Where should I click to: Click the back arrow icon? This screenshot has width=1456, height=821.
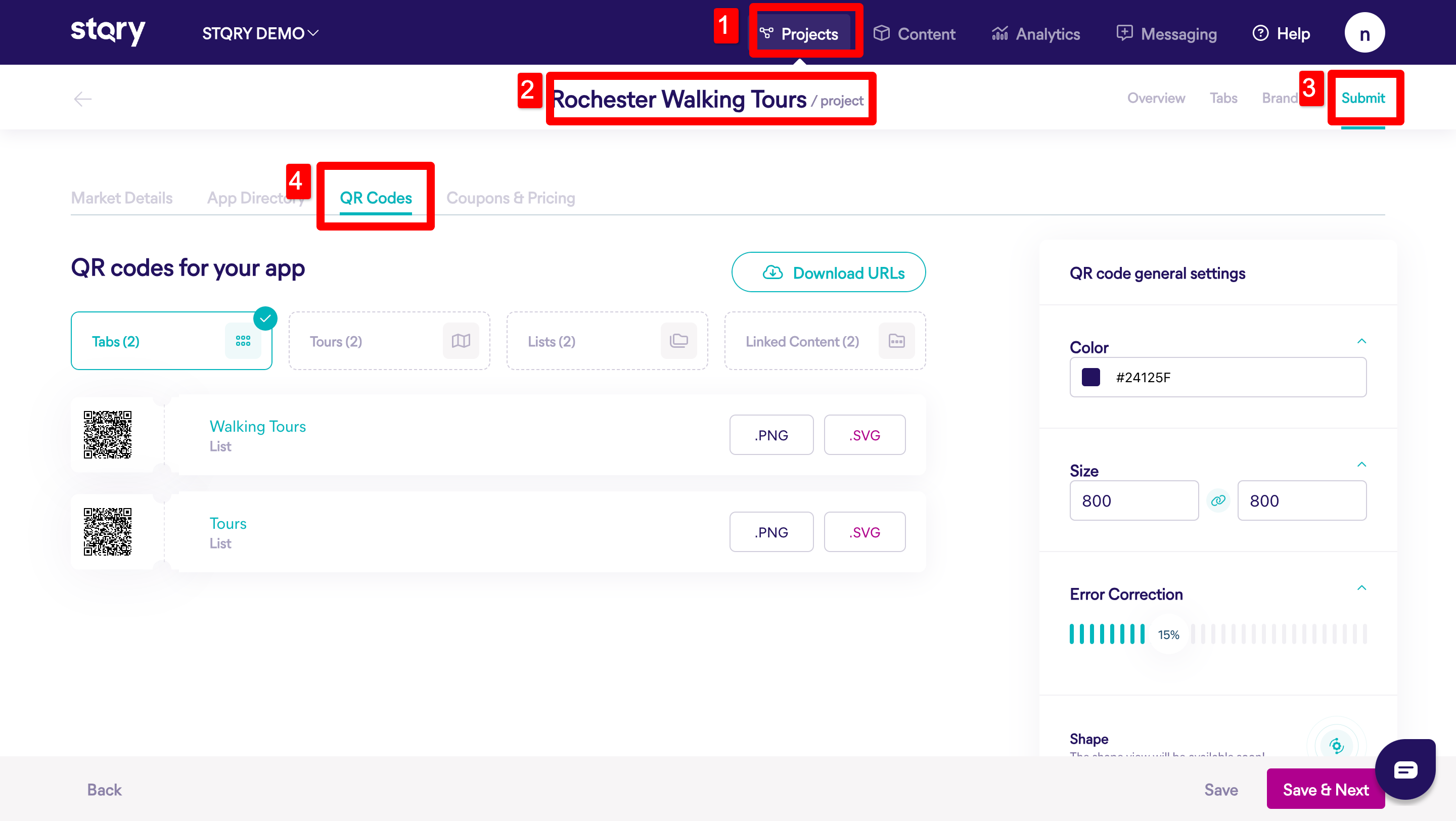pyautogui.click(x=82, y=99)
